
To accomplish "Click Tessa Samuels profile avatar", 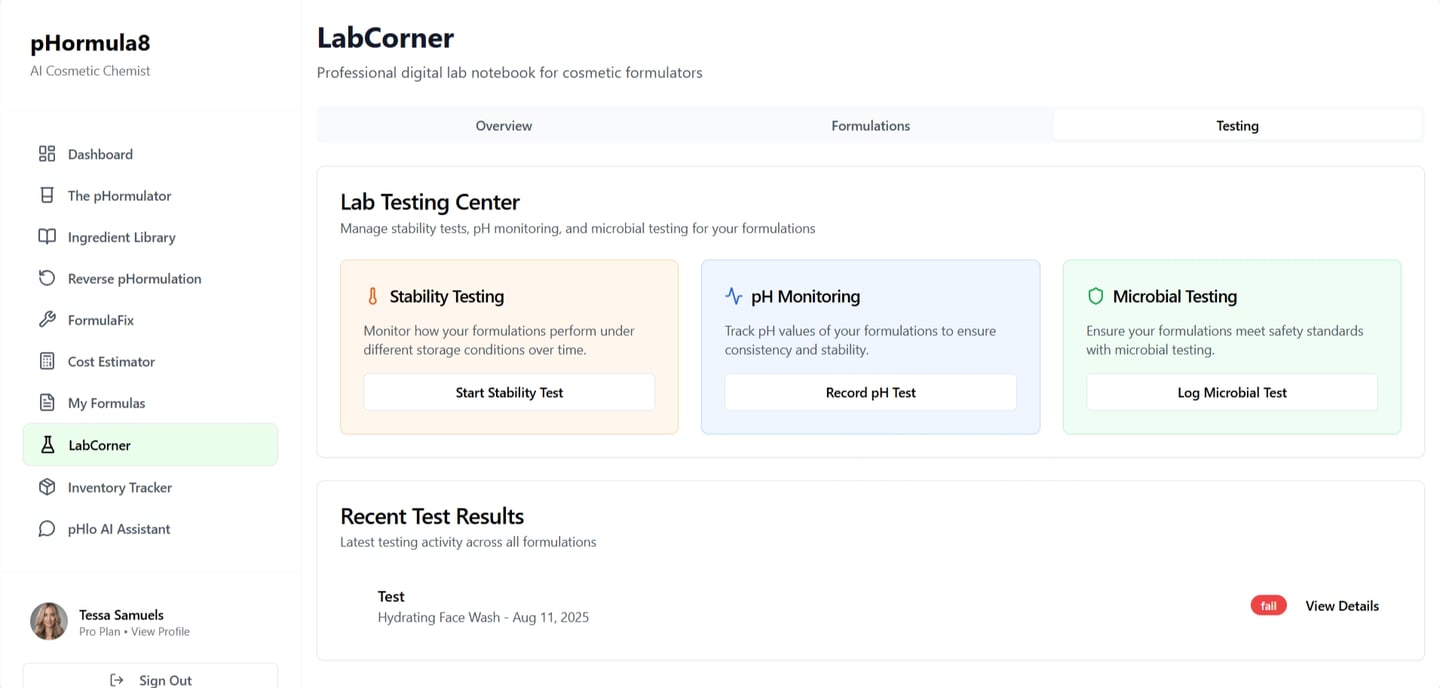I will [x=49, y=621].
